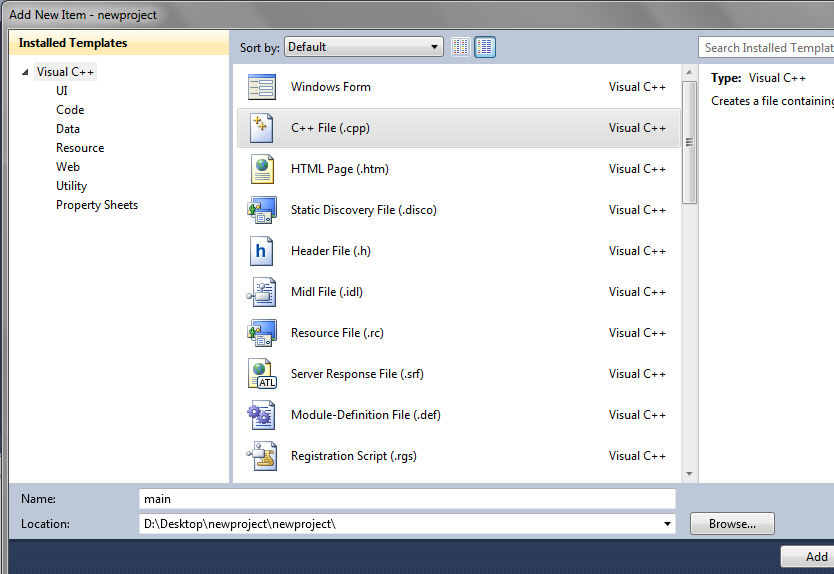Screen dimensions: 834x574
Task: Click the Resource File (.rc) icon
Action: tap(262, 333)
